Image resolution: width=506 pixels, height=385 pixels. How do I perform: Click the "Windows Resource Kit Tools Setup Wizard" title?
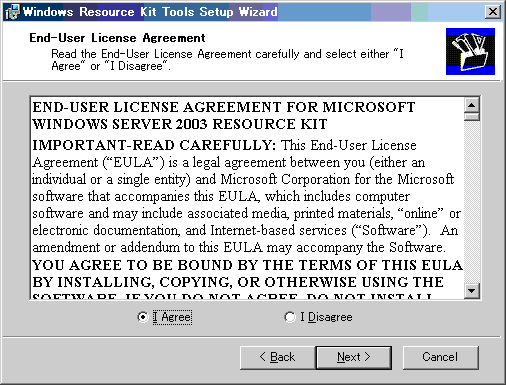[x=150, y=12]
